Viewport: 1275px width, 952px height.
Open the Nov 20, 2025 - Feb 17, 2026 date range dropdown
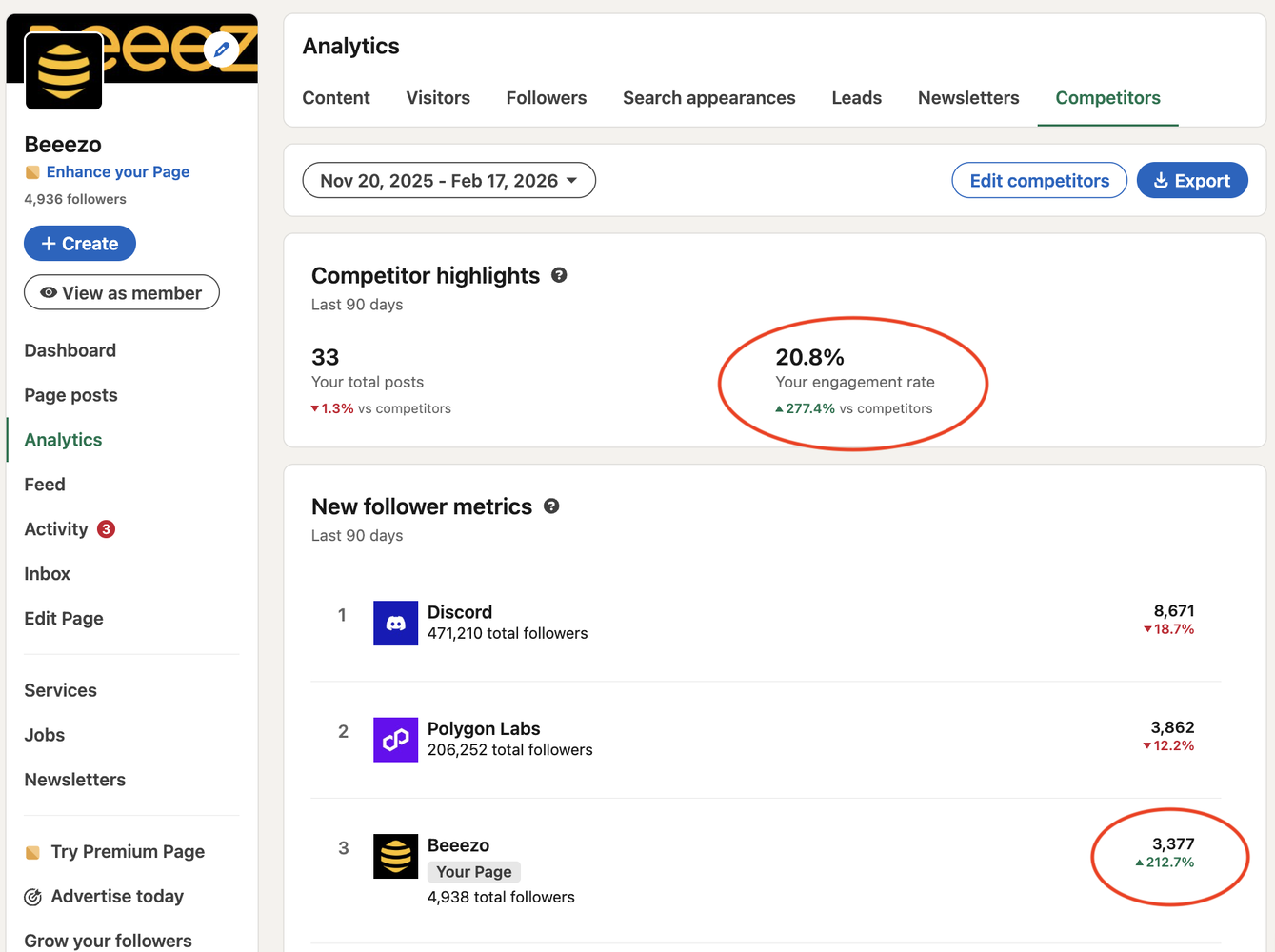tap(448, 181)
